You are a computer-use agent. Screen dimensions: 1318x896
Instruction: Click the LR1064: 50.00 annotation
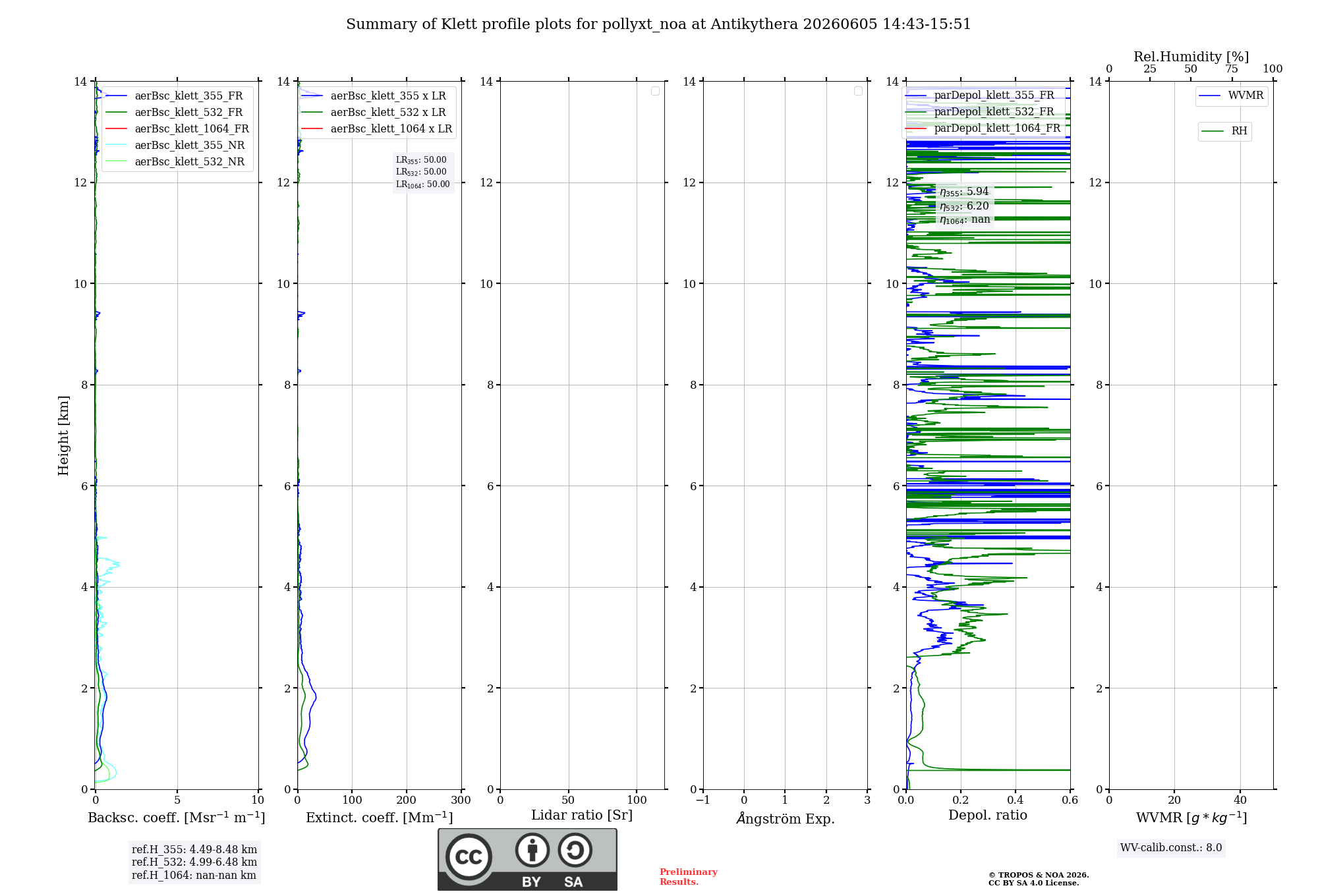pyautogui.click(x=423, y=184)
